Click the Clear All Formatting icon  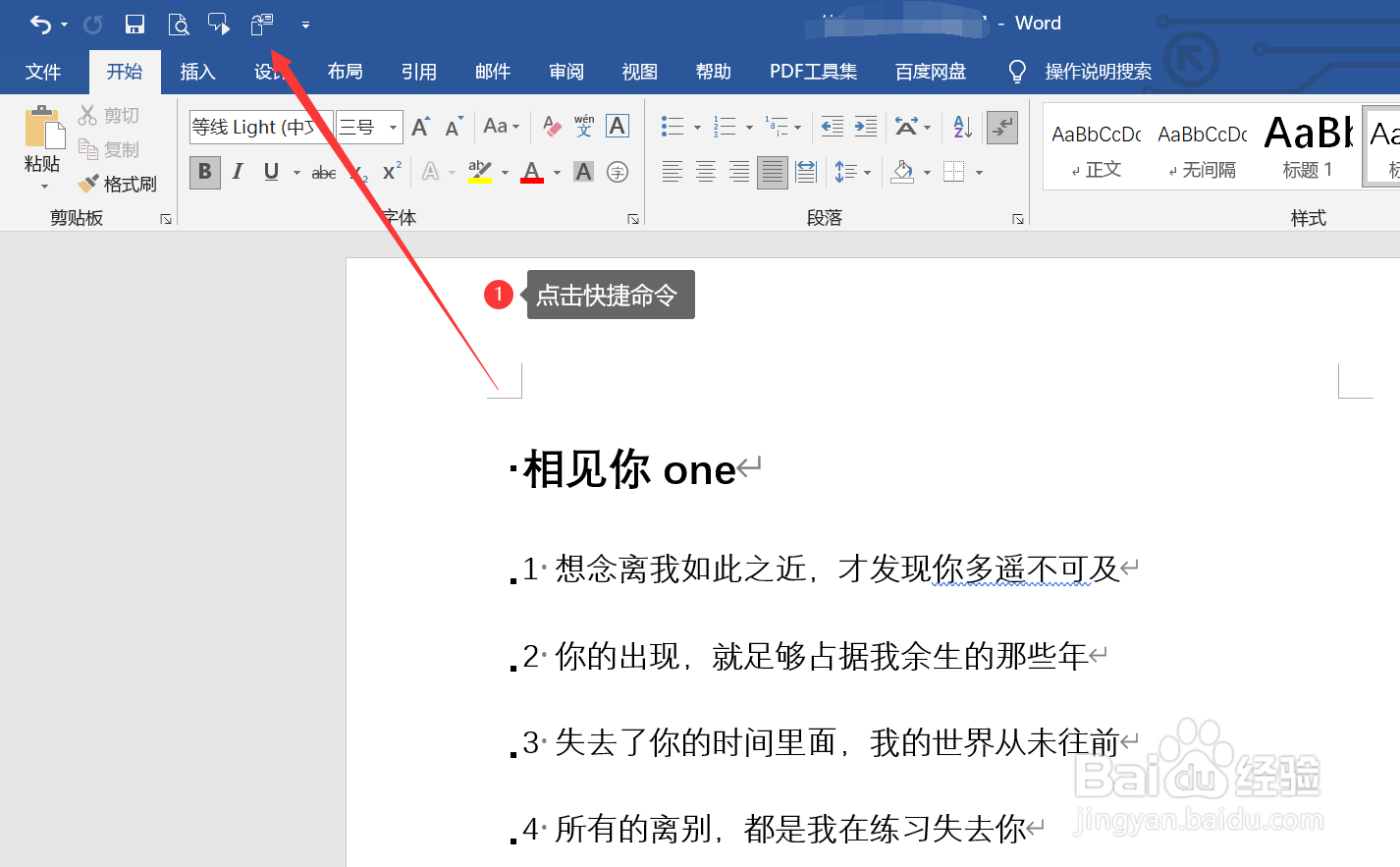click(x=551, y=126)
